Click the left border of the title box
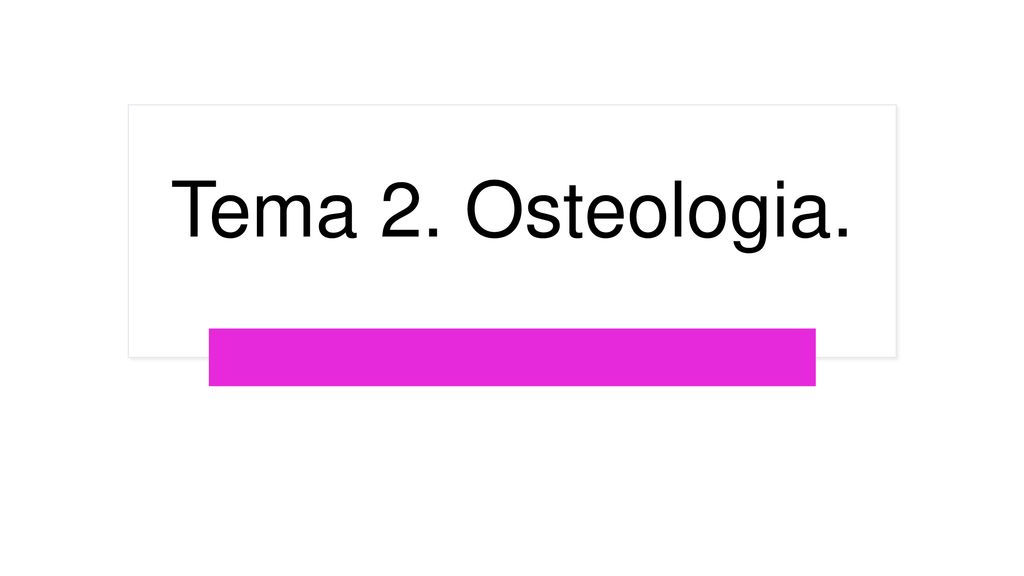The image size is (1024, 576). (129, 231)
